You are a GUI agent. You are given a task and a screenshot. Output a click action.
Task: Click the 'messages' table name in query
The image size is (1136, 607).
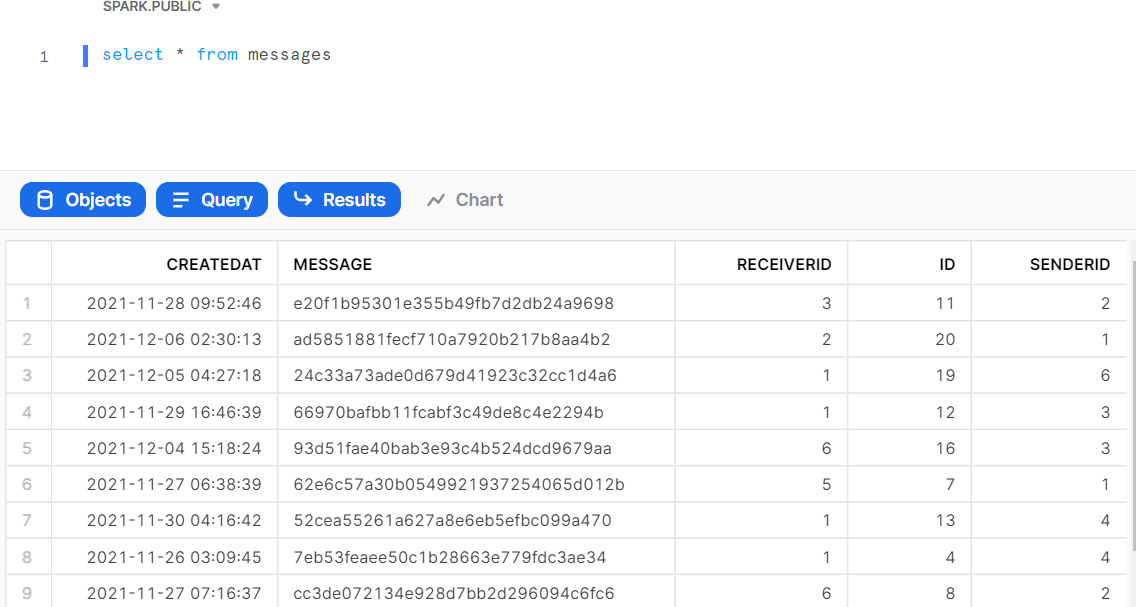[x=289, y=55]
